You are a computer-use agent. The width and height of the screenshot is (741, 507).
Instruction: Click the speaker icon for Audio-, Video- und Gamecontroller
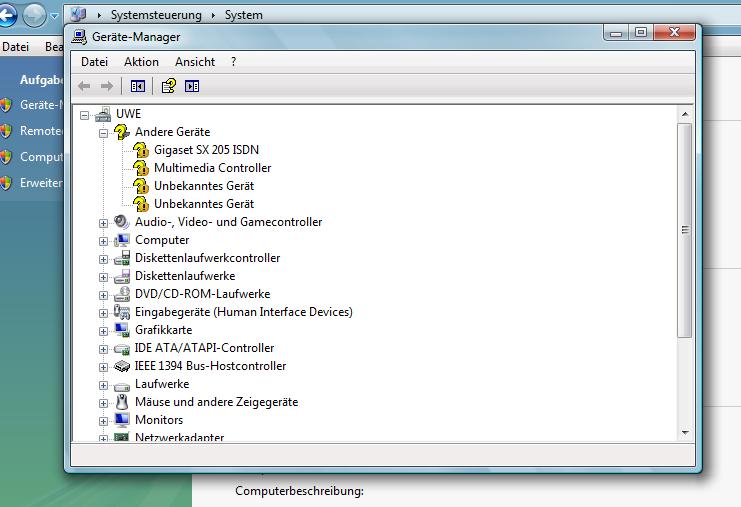(122, 222)
